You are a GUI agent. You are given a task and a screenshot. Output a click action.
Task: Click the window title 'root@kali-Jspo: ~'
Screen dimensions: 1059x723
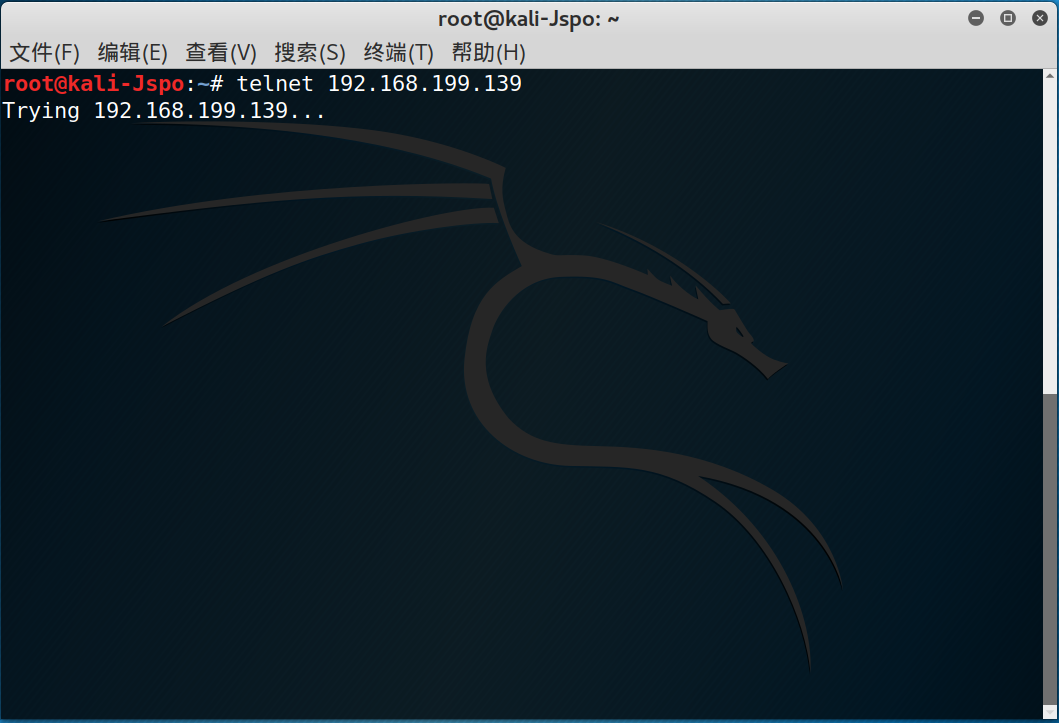529,19
